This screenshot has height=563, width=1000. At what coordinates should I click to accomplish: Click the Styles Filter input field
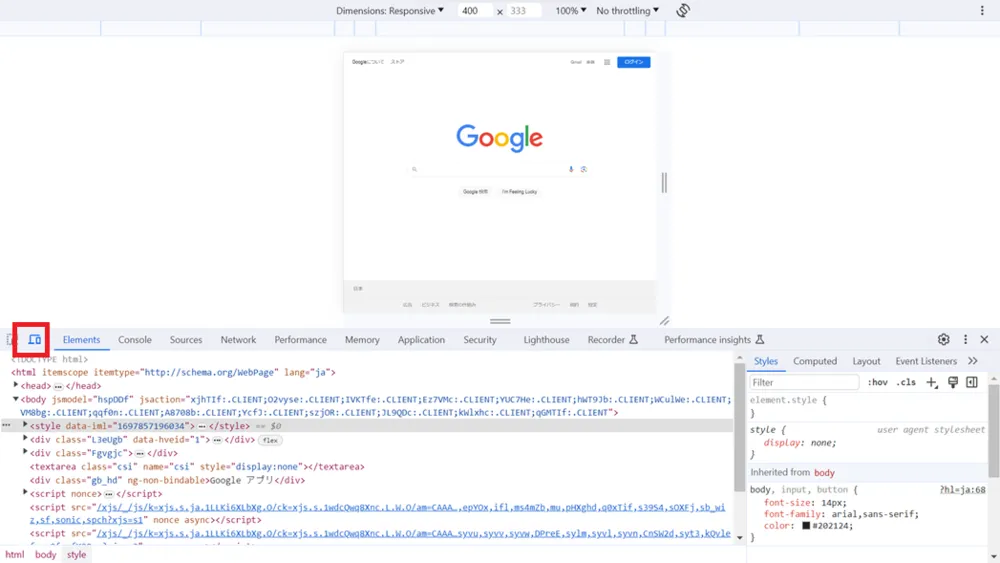click(x=804, y=383)
